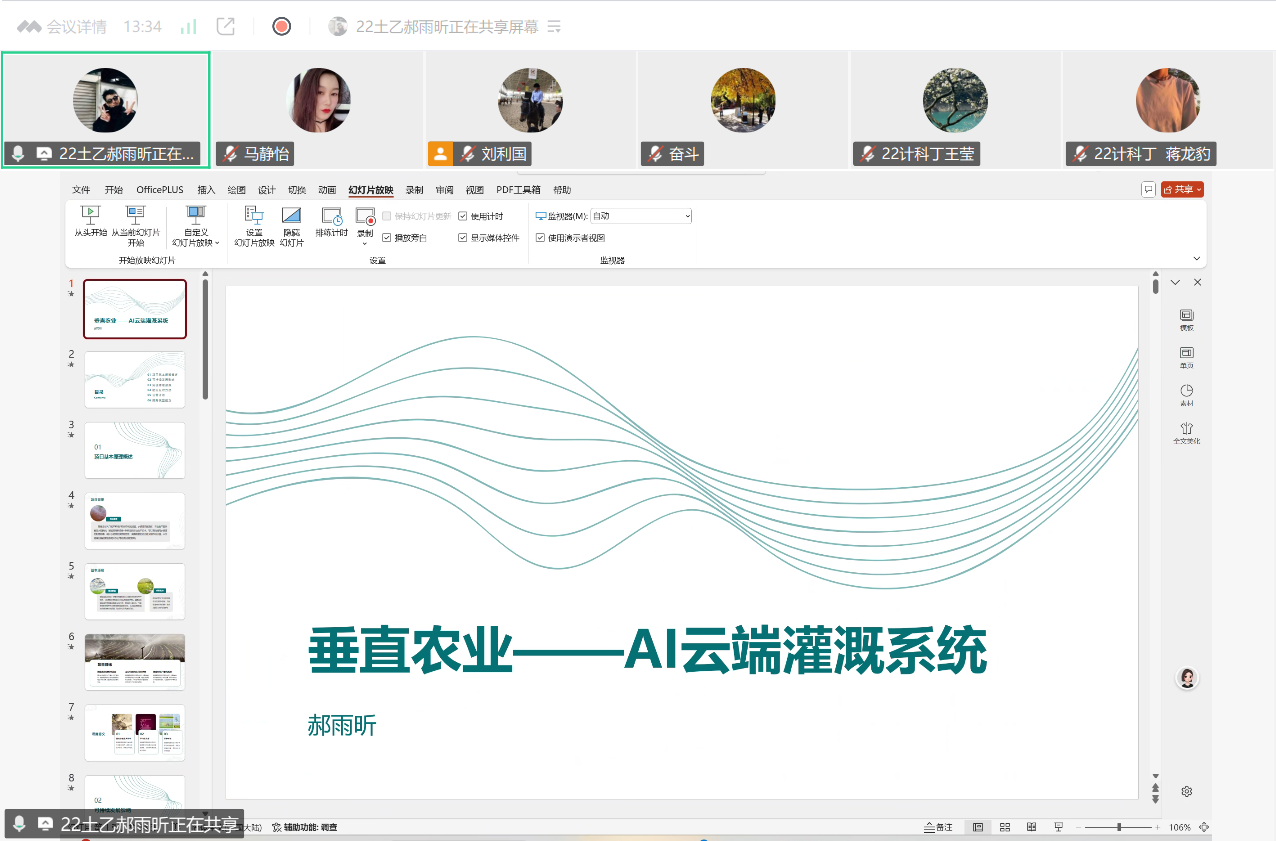The height and width of the screenshot is (841, 1276).
Task: Click the round assistant avatar icon
Action: [1187, 678]
